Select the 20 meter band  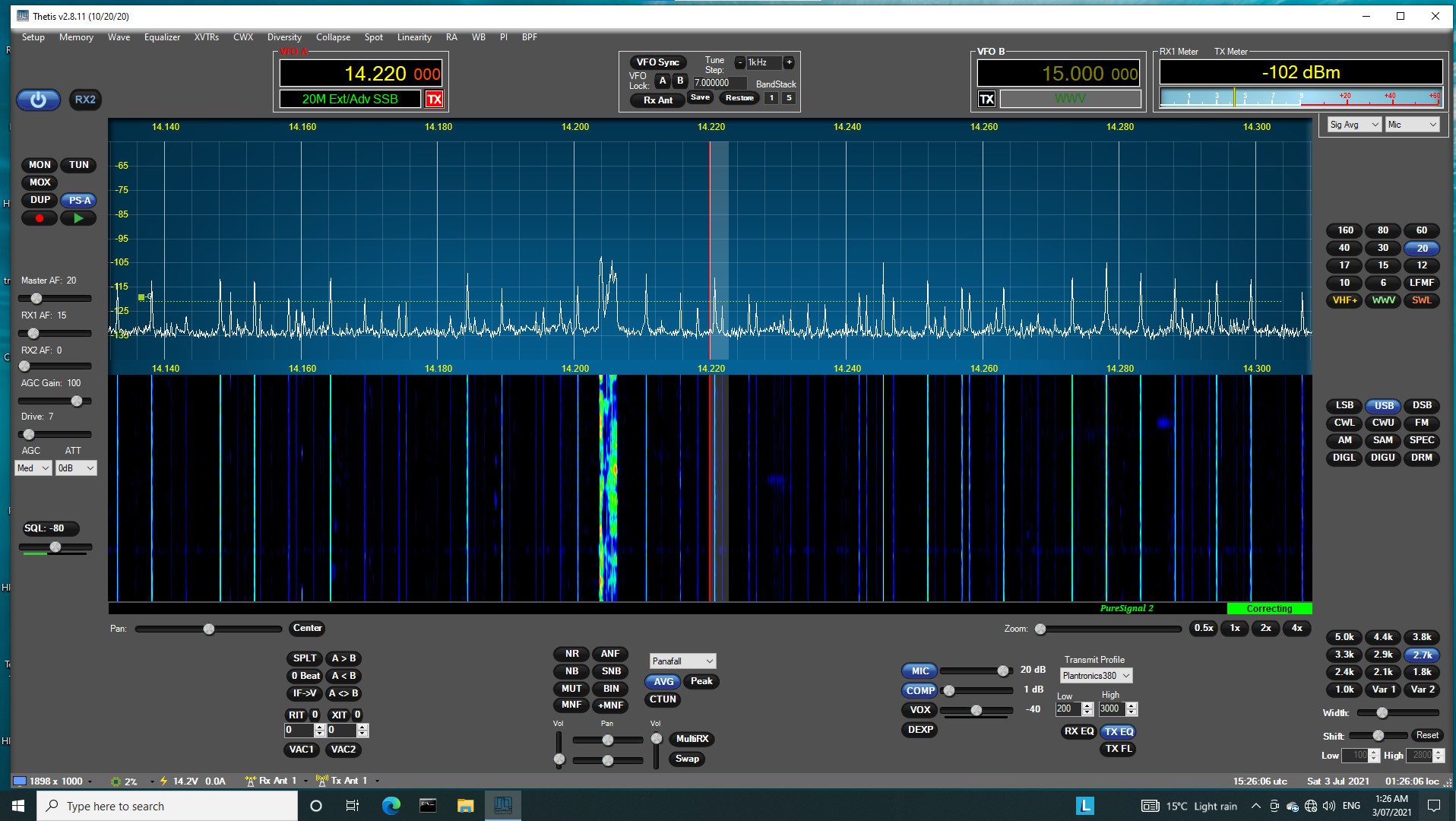(x=1421, y=247)
